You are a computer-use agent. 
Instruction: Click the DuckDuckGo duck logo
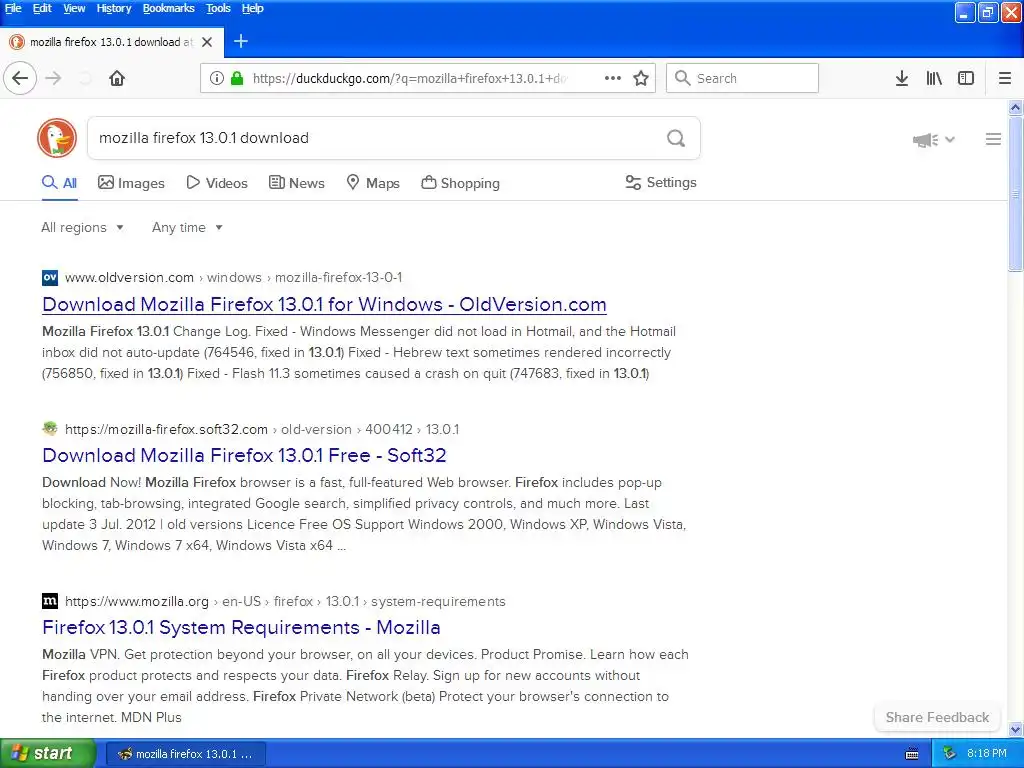[x=57, y=138]
